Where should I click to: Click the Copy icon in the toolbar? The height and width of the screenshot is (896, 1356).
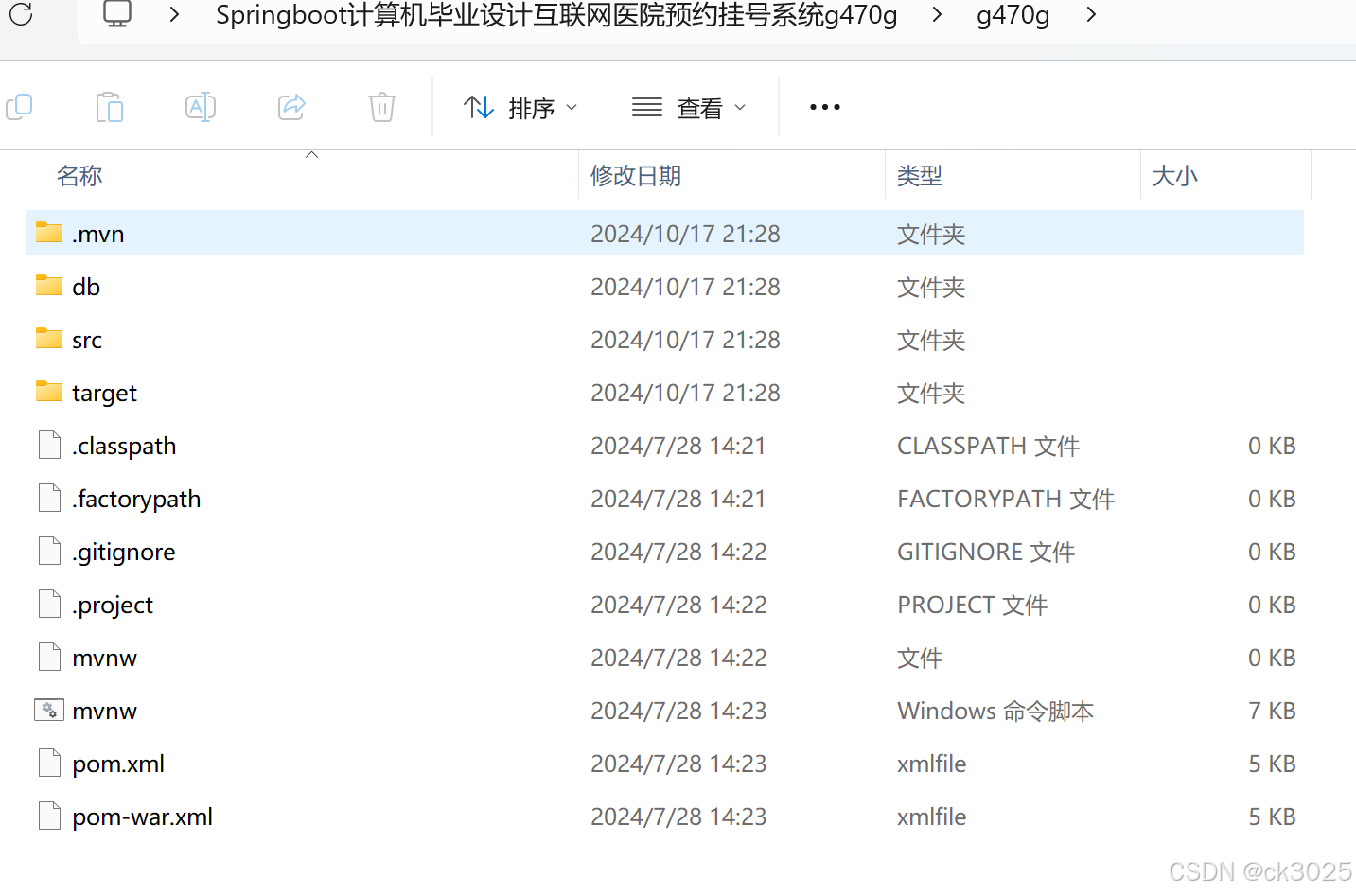19,107
